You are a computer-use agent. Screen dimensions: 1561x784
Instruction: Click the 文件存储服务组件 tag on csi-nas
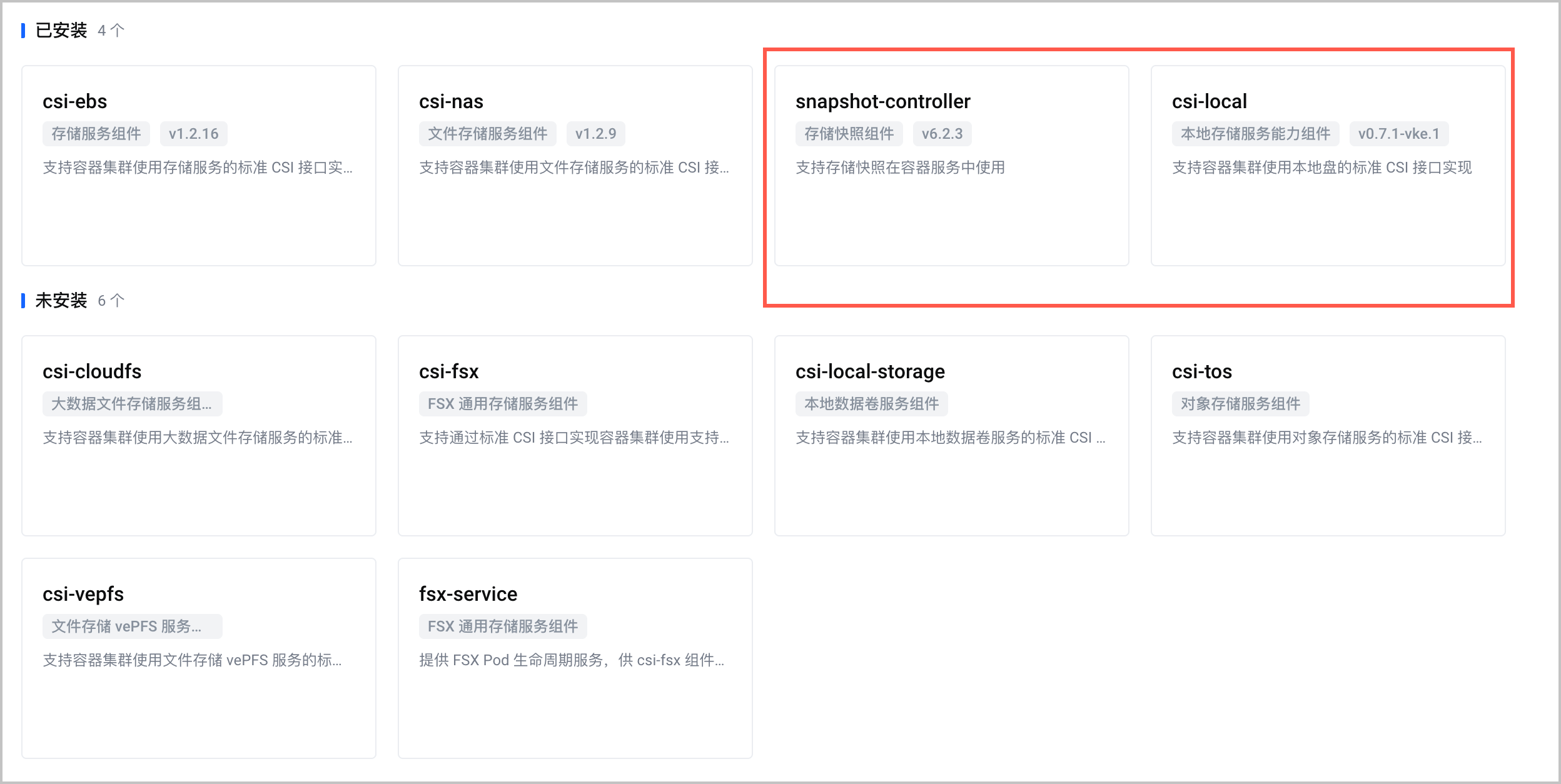point(488,134)
